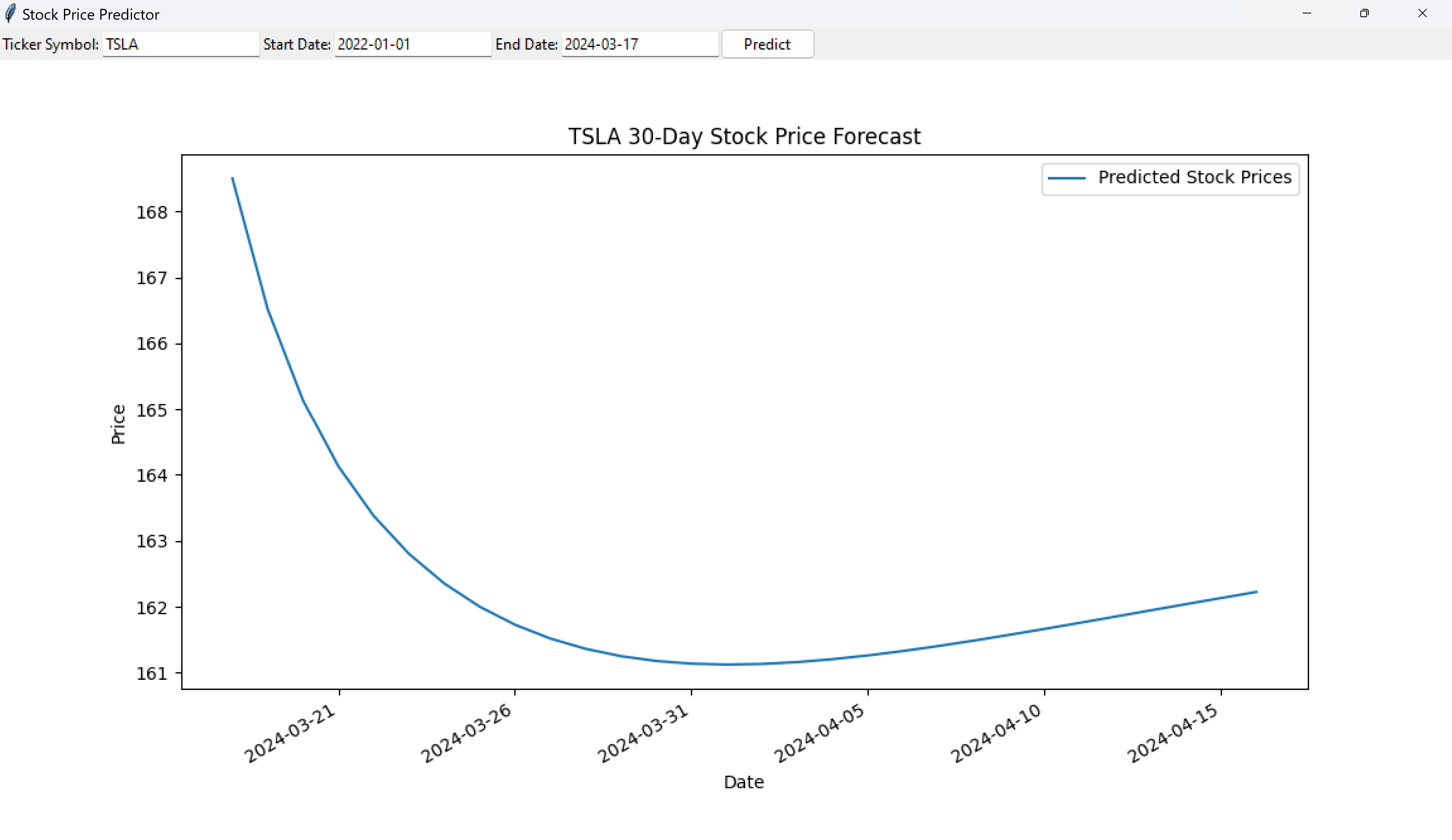
Task: Click the End Date input field
Action: tap(640, 45)
